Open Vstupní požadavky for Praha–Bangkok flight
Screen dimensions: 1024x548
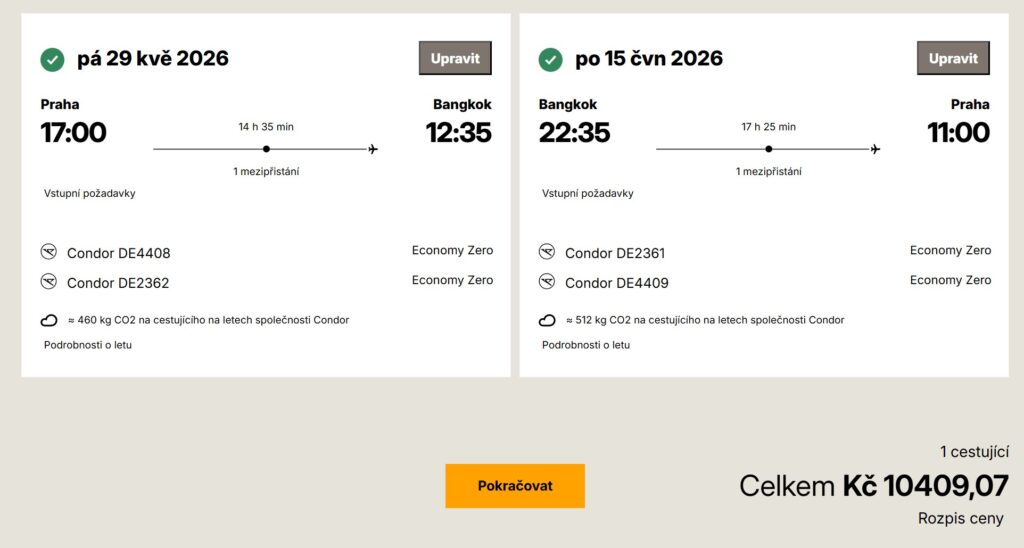click(x=90, y=194)
